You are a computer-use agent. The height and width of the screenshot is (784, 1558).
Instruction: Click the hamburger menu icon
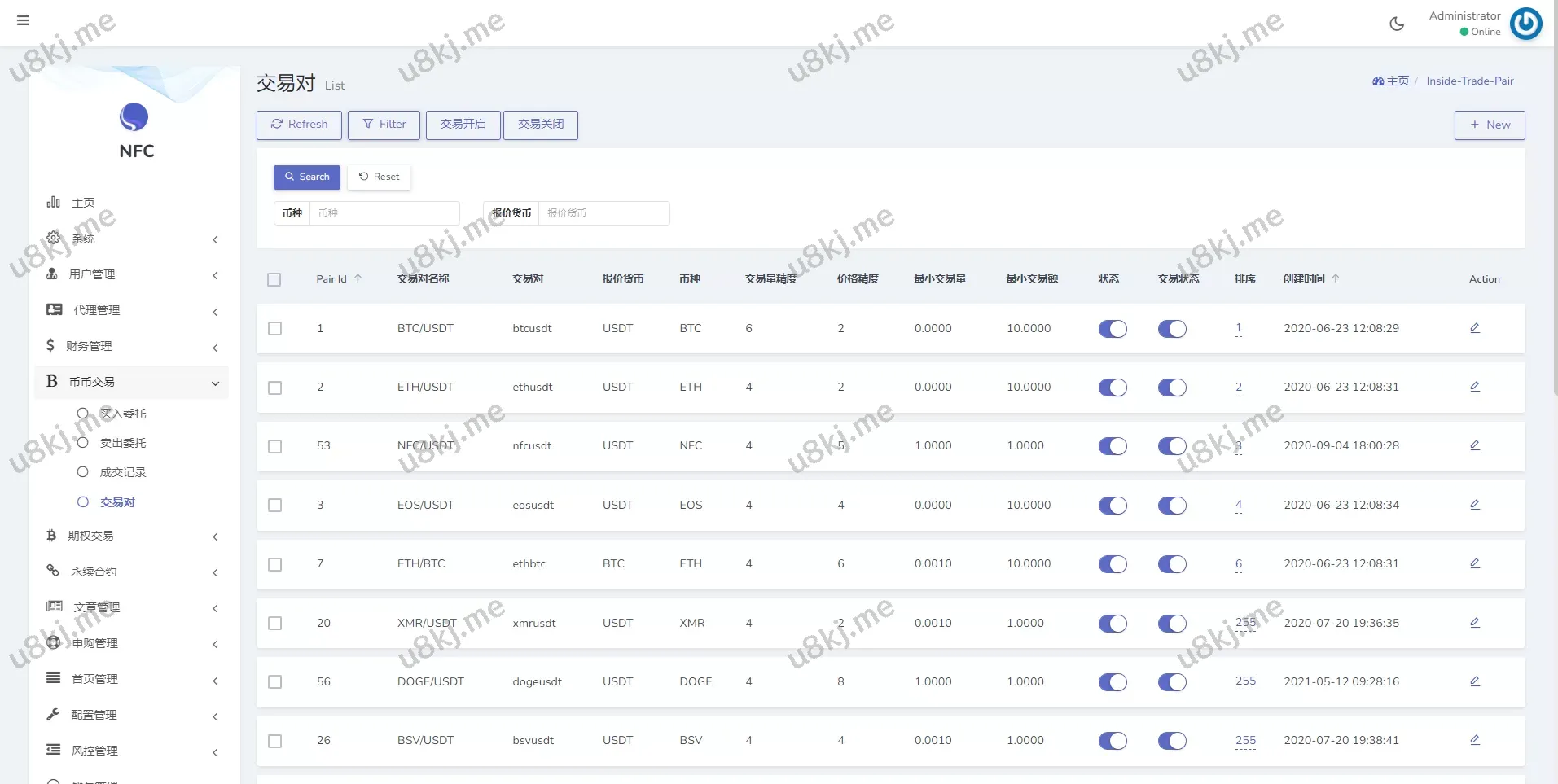point(23,20)
